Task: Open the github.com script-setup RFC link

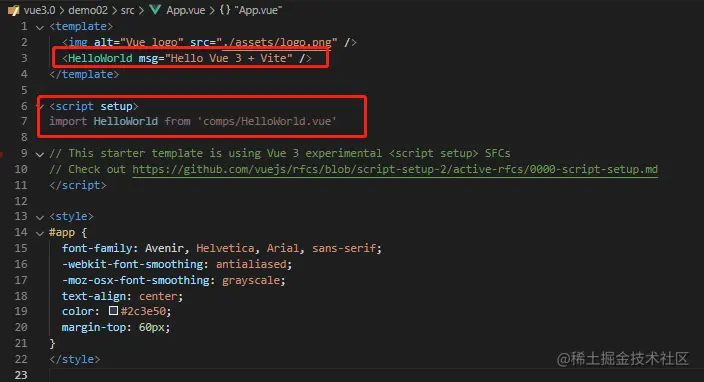Action: [x=395, y=169]
